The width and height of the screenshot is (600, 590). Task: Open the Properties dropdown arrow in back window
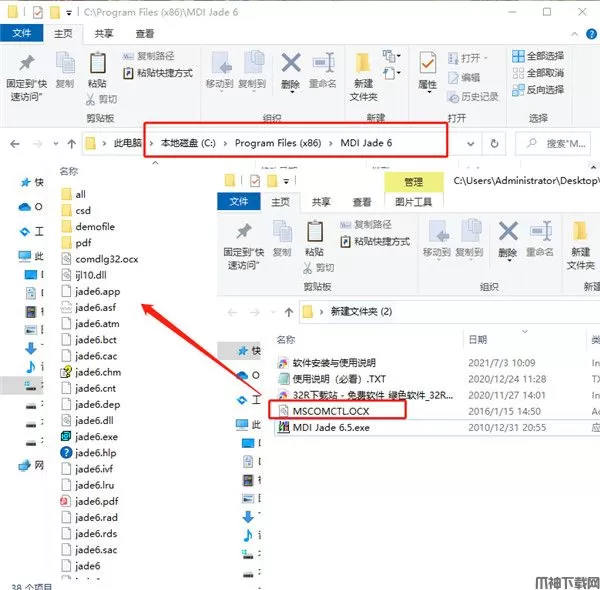pos(429,92)
